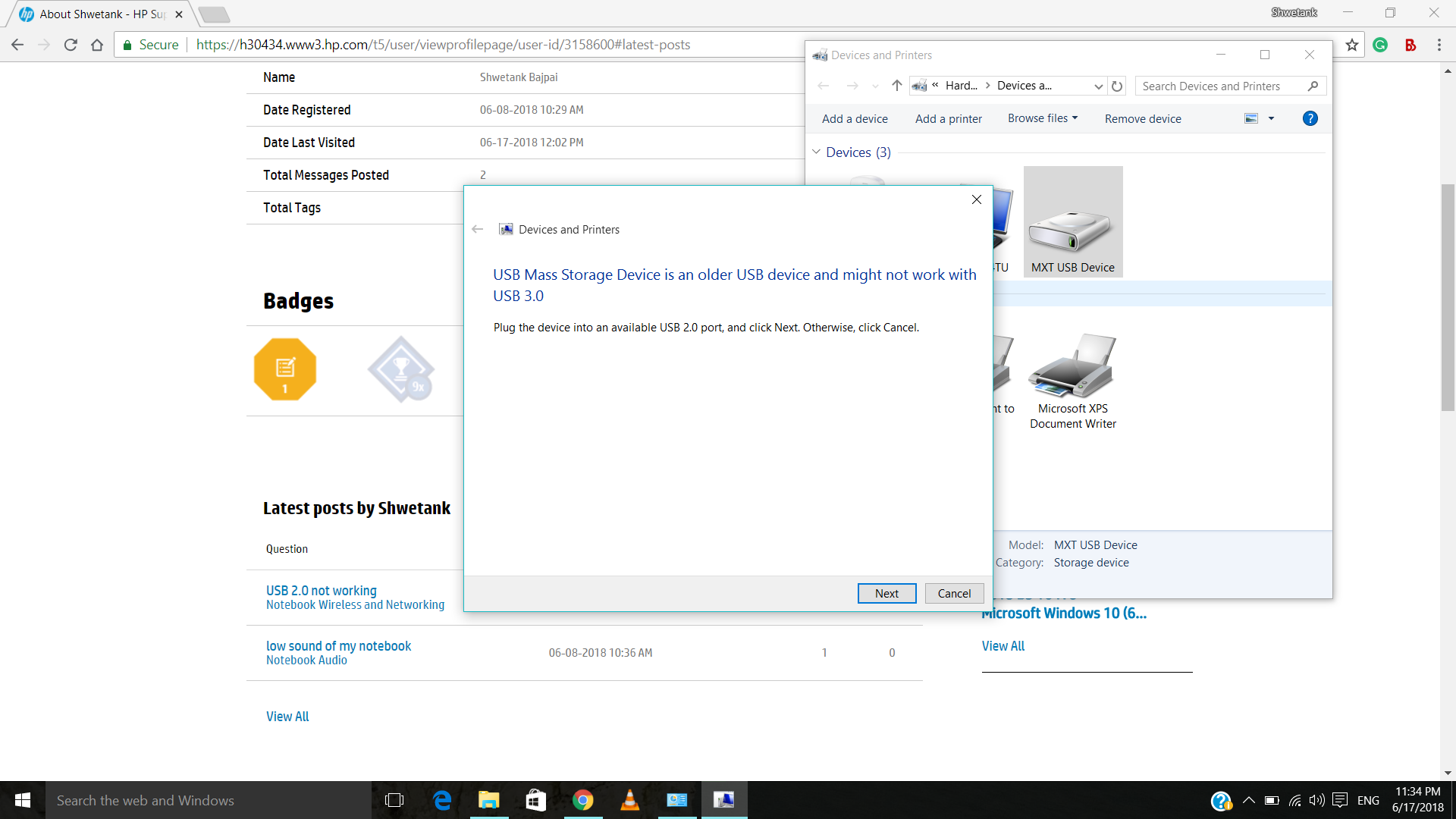Click inside the Search Devices and Printers box

pos(1213,86)
